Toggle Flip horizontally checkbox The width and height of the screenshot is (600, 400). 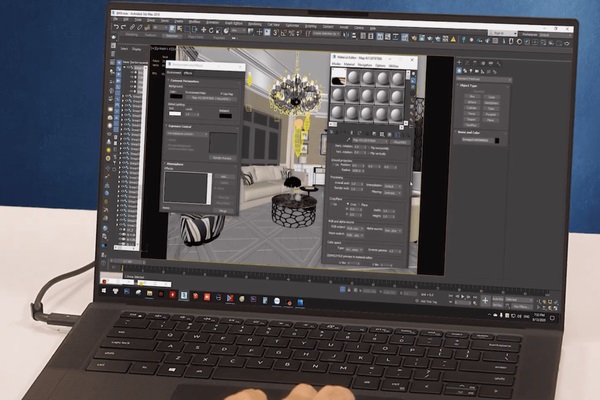tap(370, 147)
